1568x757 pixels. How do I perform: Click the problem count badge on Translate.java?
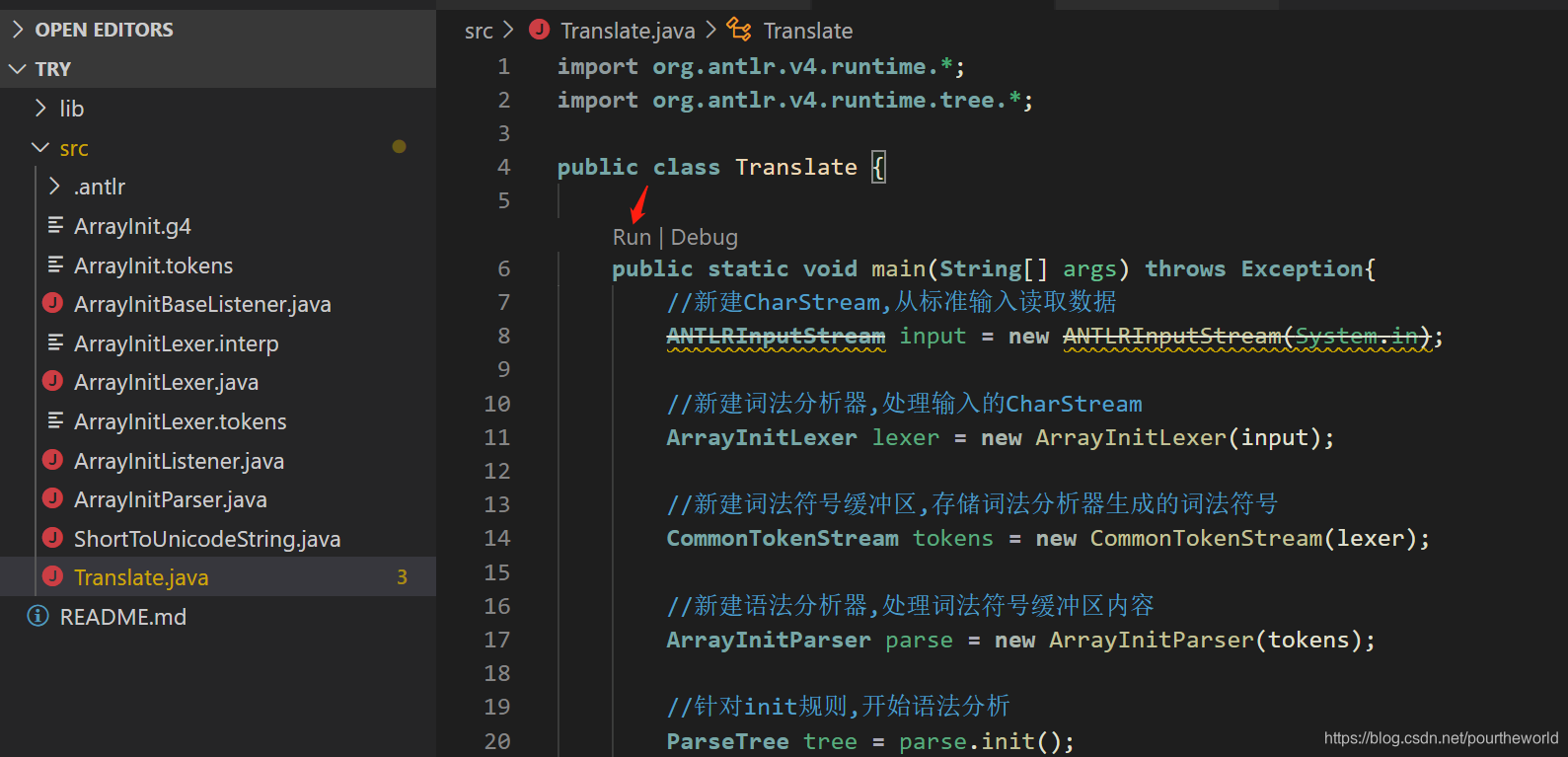(x=402, y=577)
